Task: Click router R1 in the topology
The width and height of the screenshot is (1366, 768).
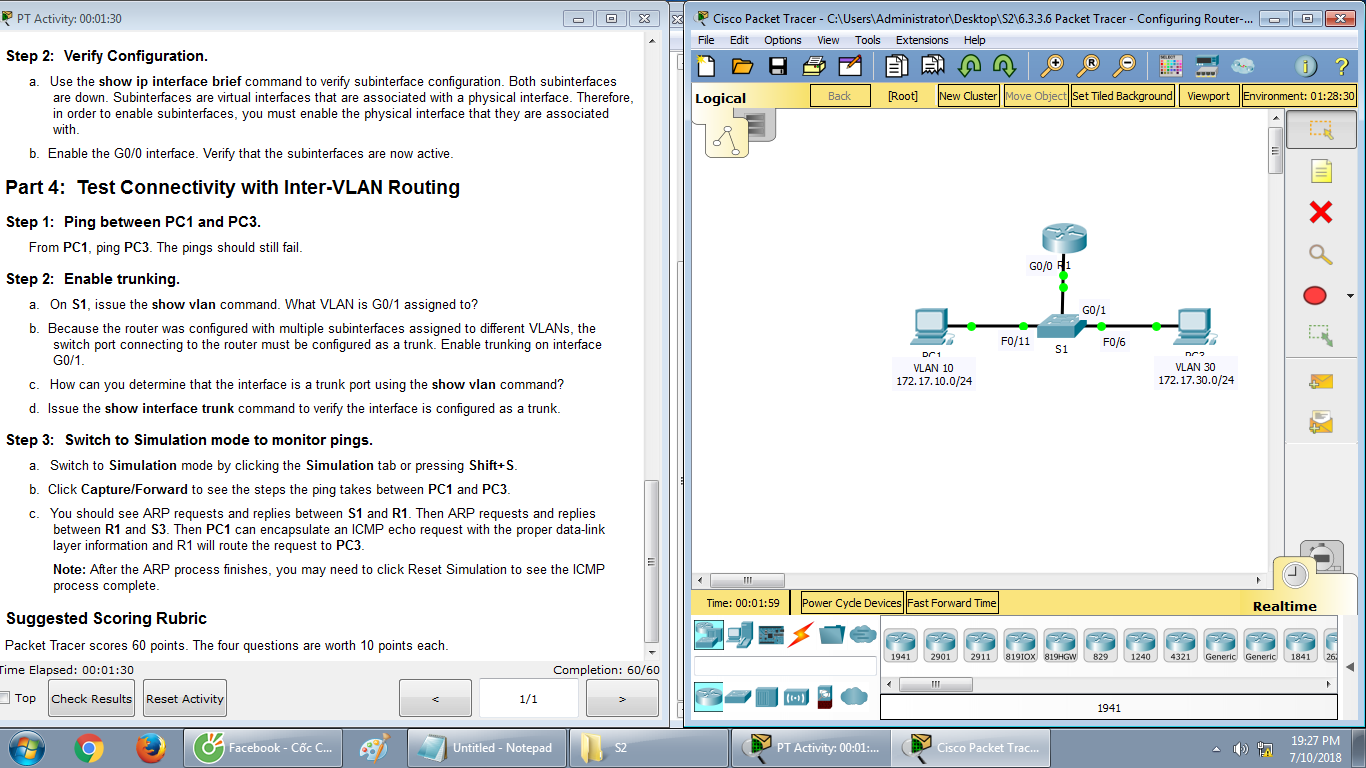Action: [1063, 239]
